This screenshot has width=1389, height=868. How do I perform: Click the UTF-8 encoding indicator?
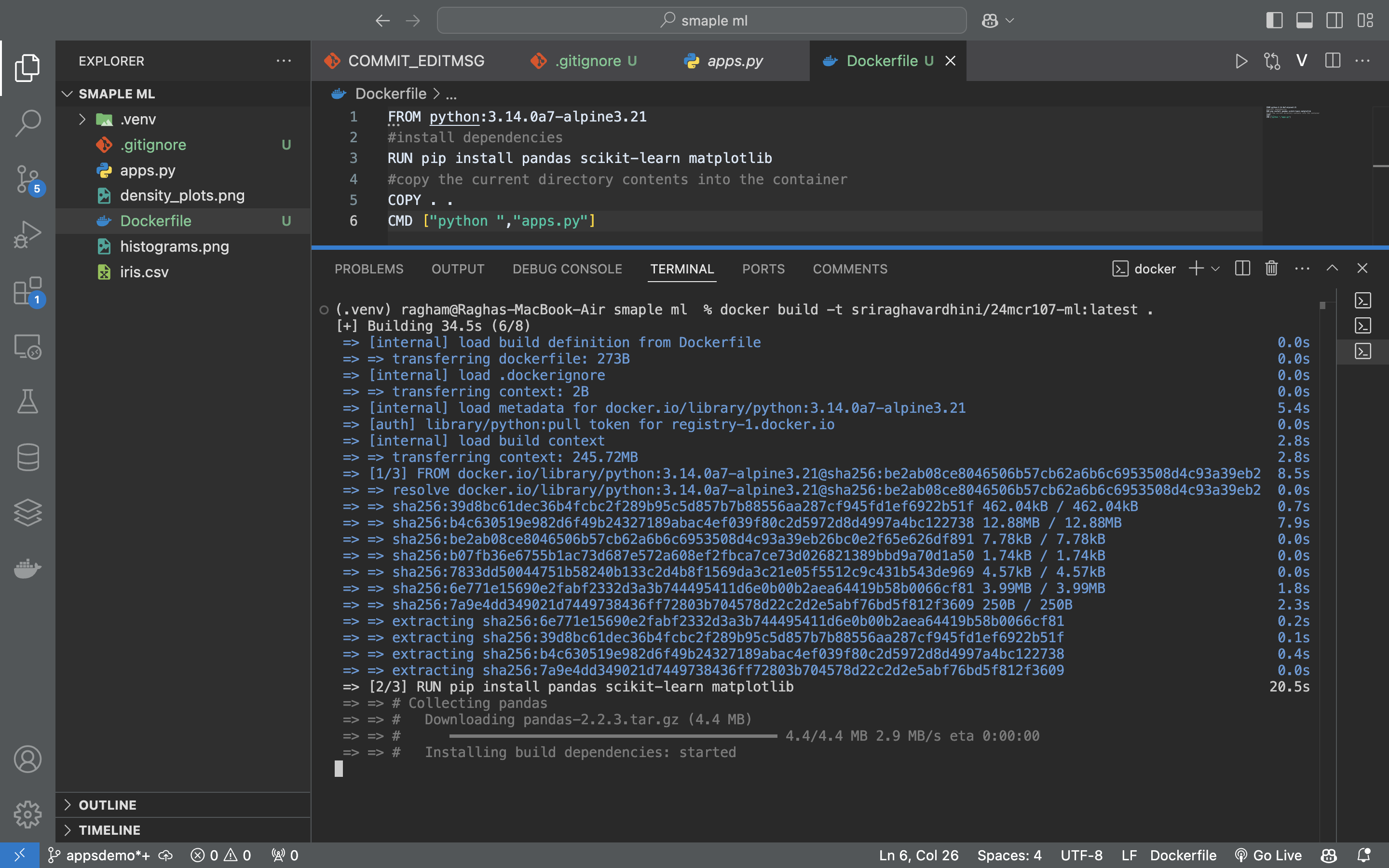[1081, 855]
